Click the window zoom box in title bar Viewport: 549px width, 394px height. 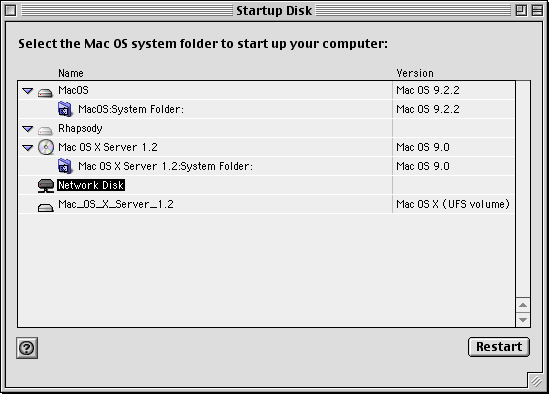point(521,11)
